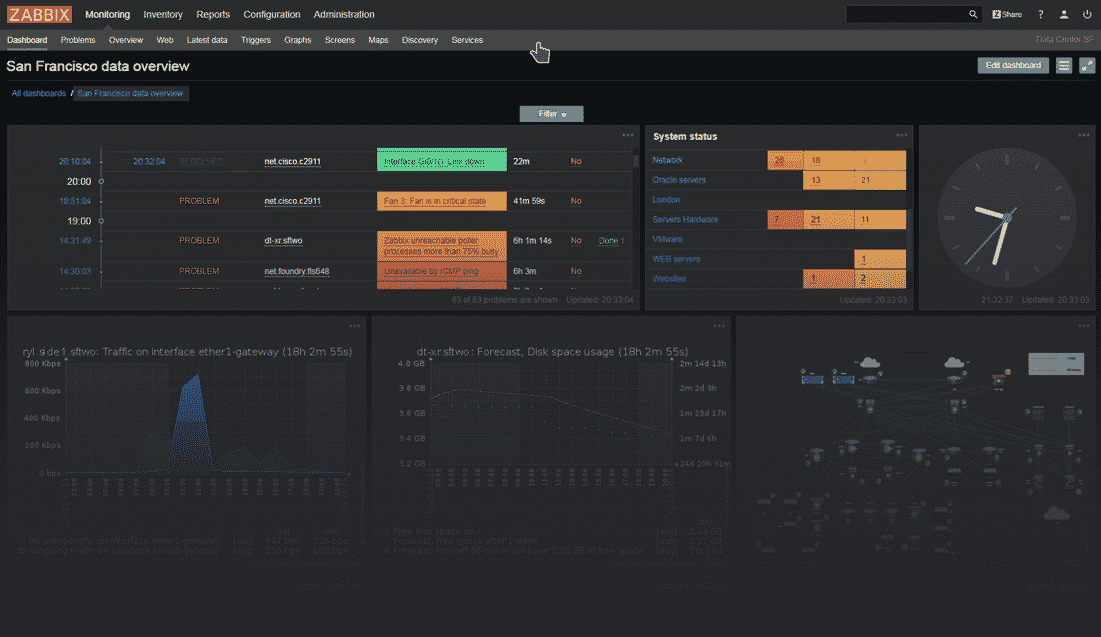Screen dimensions: 1101x637
Task: Click the Edit dashboard button
Action: 1013,65
